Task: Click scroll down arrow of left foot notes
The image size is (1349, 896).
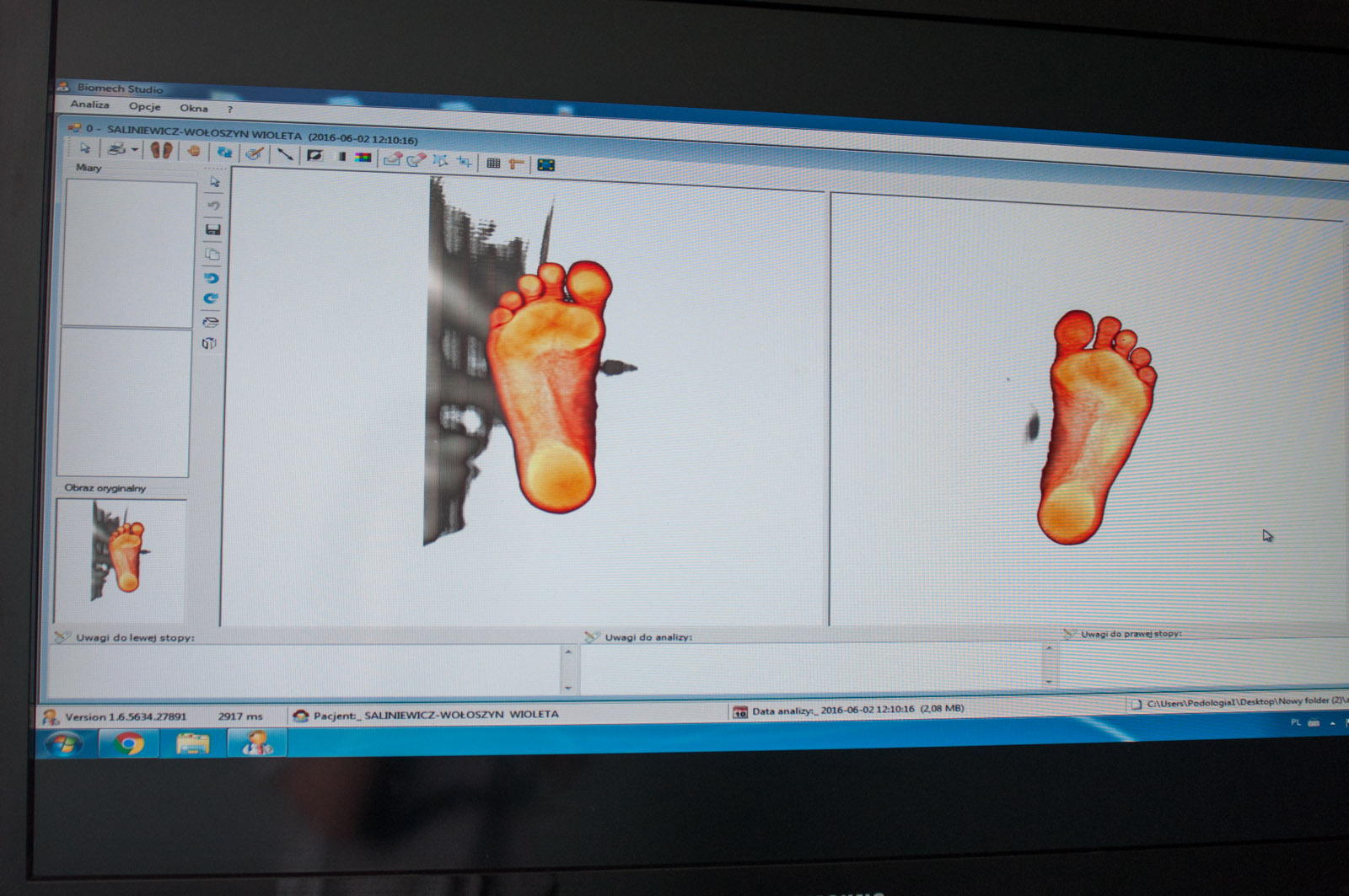Action: (x=567, y=688)
